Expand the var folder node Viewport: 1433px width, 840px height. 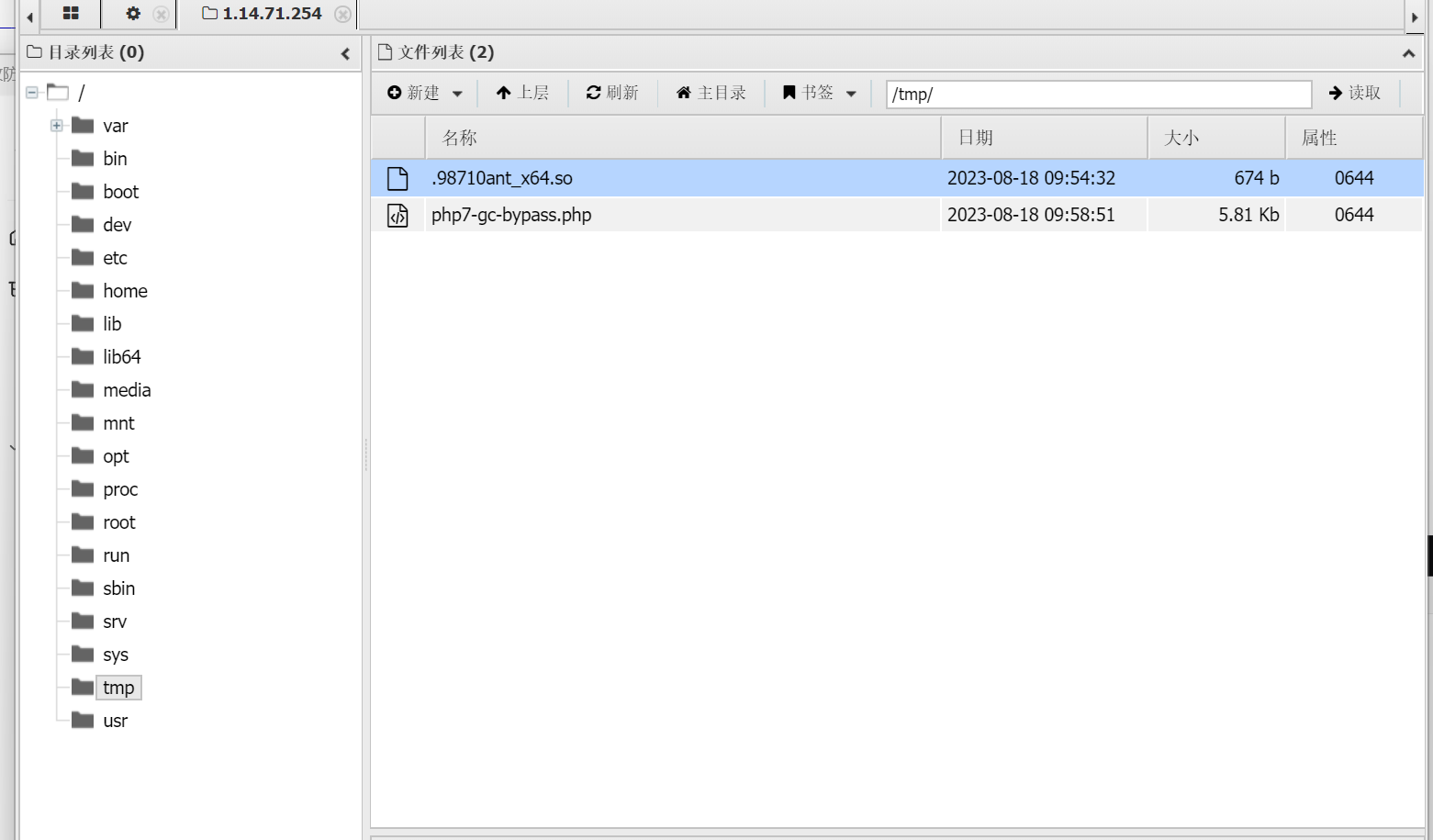click(x=57, y=125)
